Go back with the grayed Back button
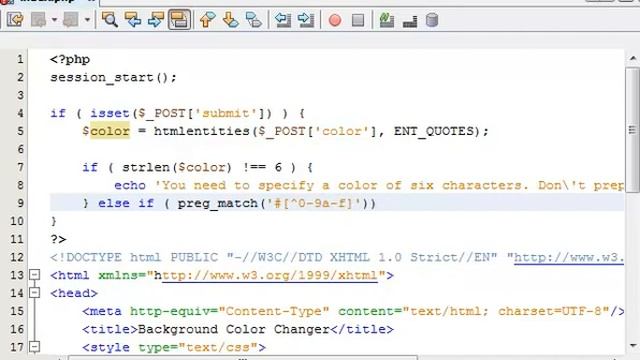This screenshot has height=360, width=640. [x=39, y=20]
